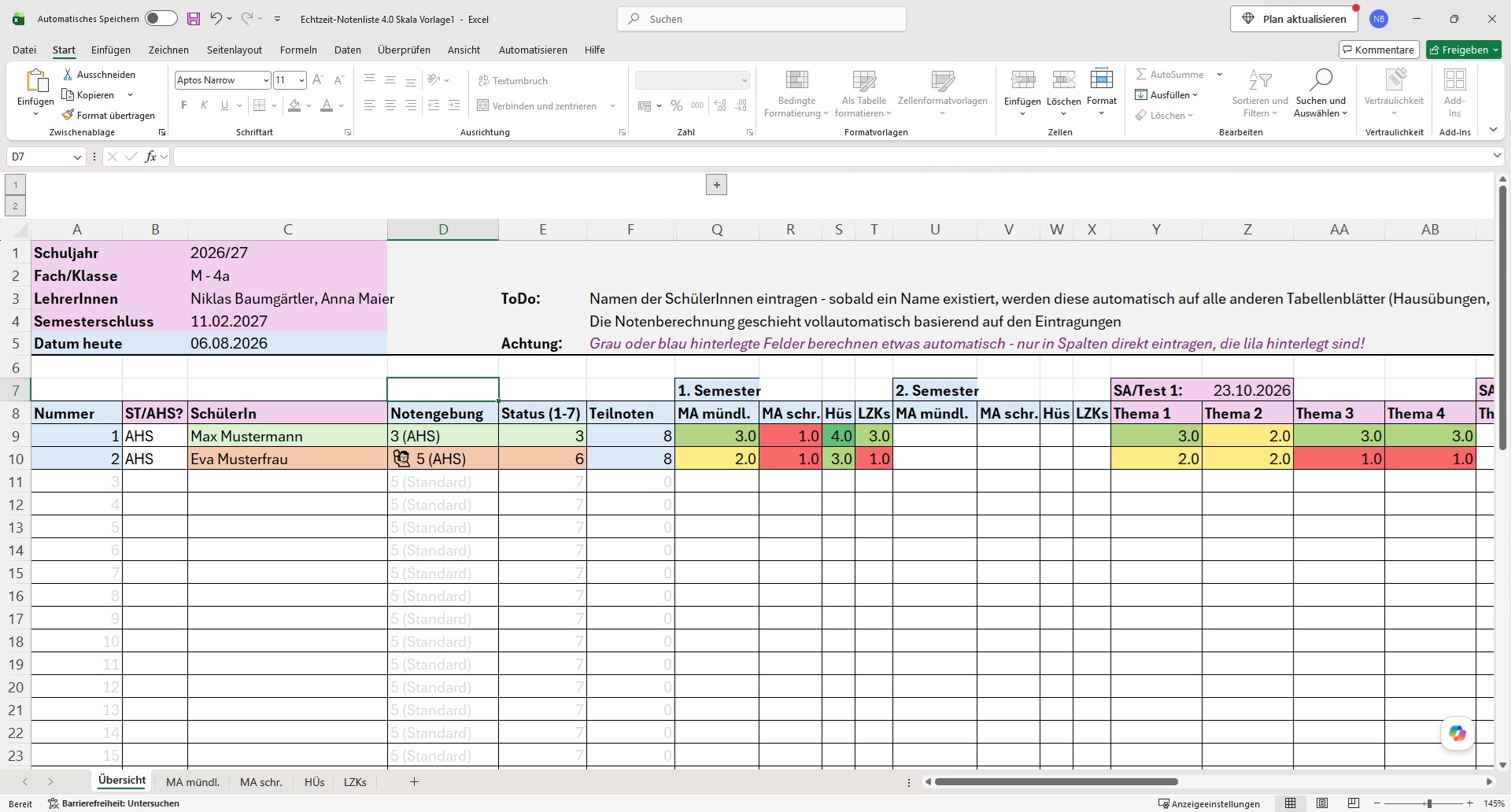
Task: Open Copilot floating icon
Action: 1457,733
